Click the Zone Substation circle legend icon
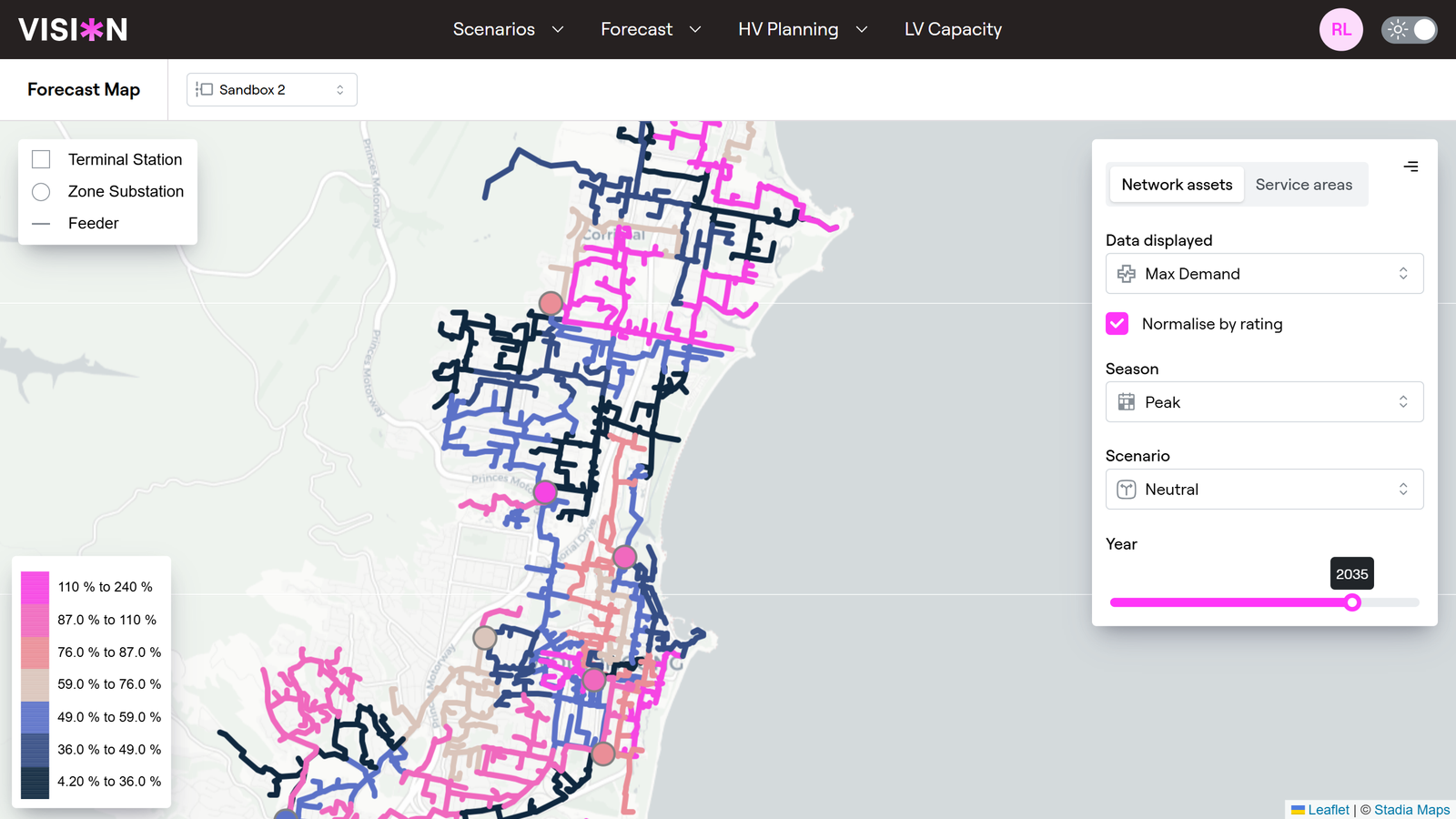The width and height of the screenshot is (1456, 819). 41,192
